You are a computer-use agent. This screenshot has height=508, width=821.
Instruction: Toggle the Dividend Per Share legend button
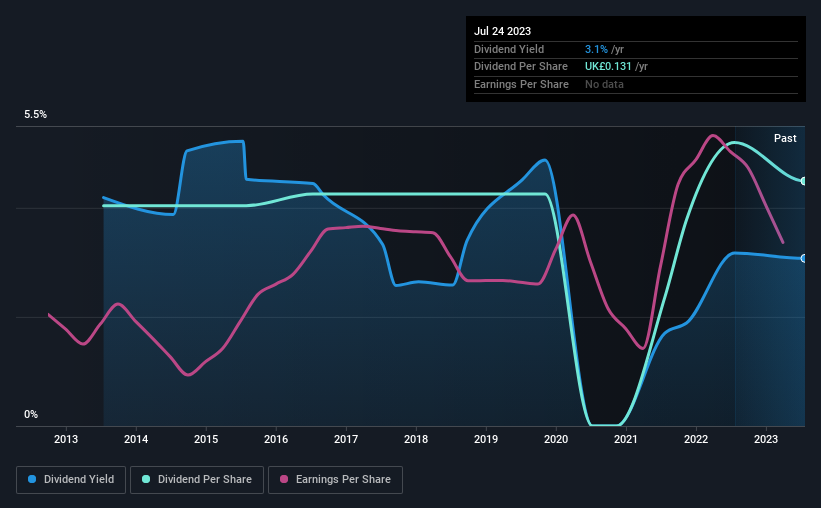coord(197,479)
